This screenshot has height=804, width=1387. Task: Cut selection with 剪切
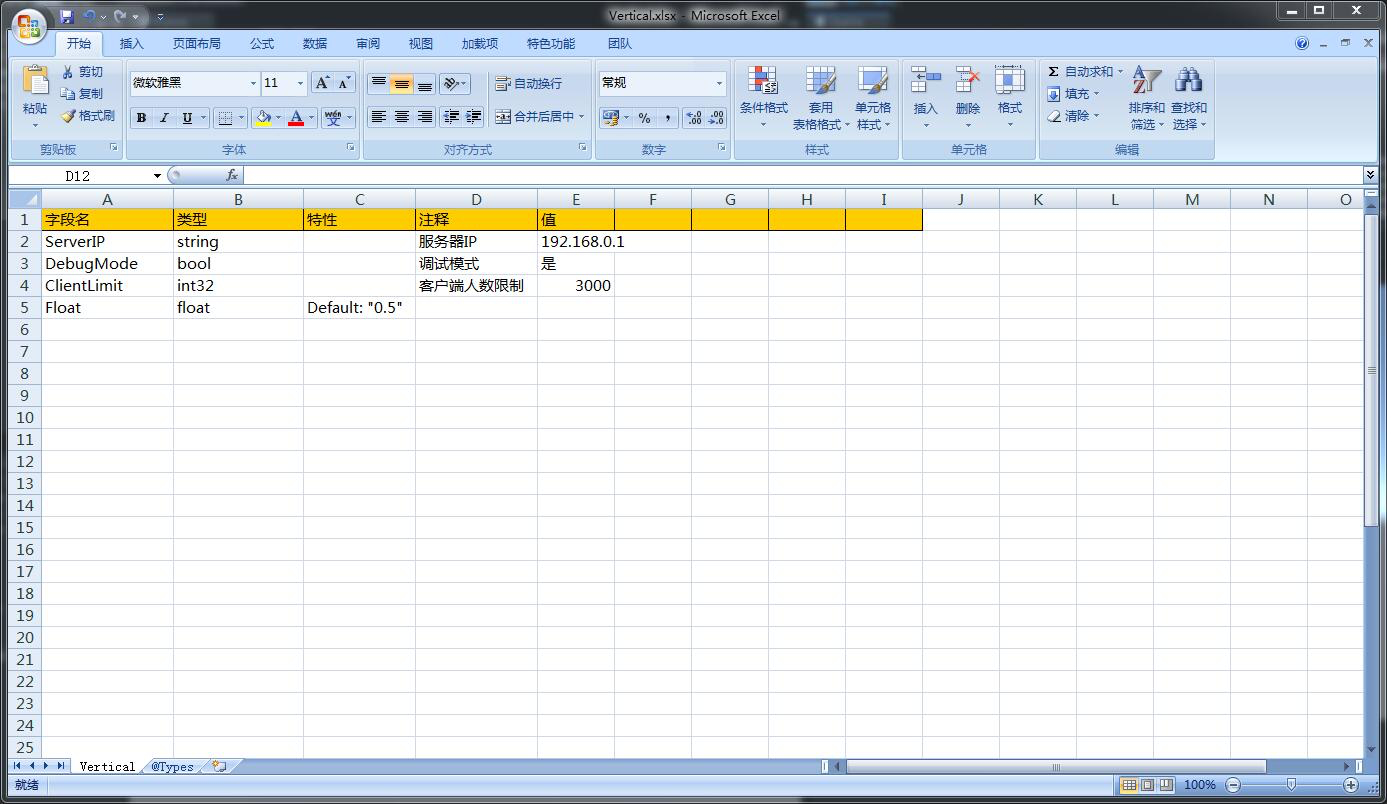pyautogui.click(x=82, y=72)
